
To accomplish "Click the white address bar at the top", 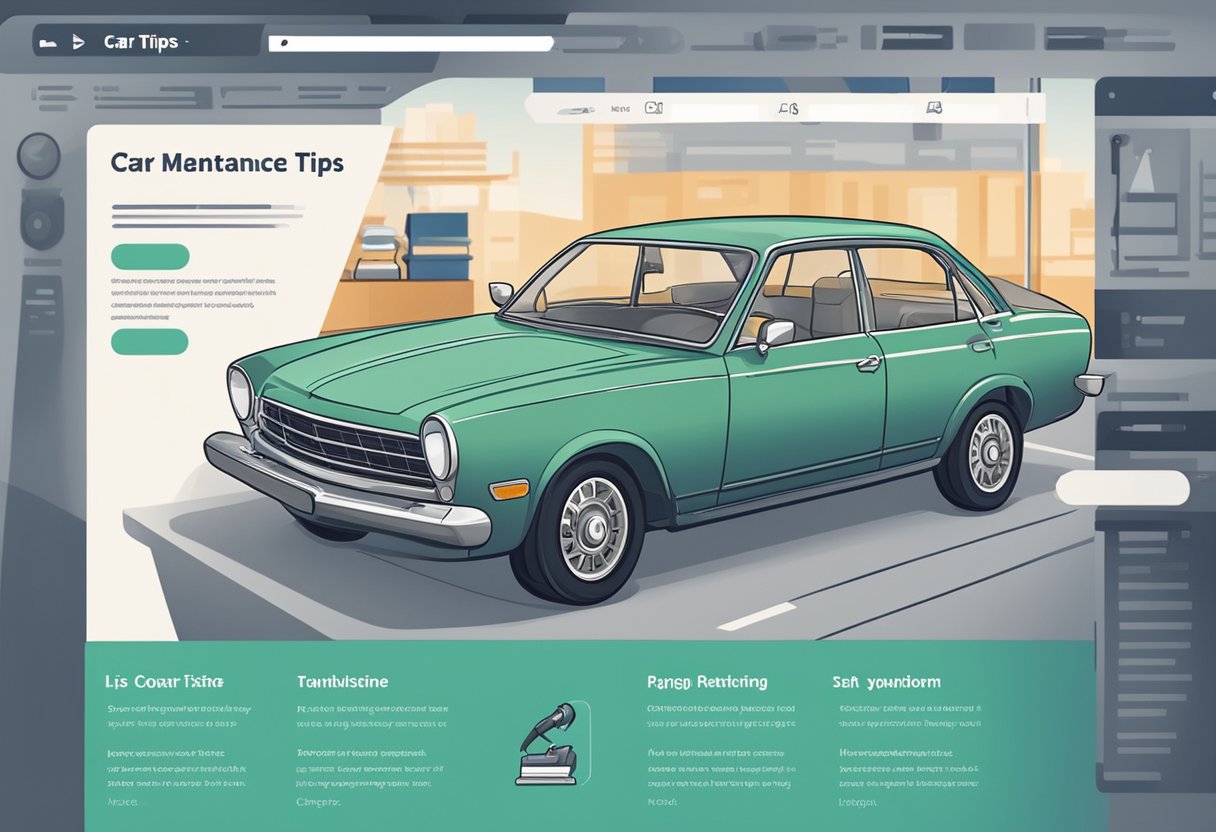I will pos(412,44).
